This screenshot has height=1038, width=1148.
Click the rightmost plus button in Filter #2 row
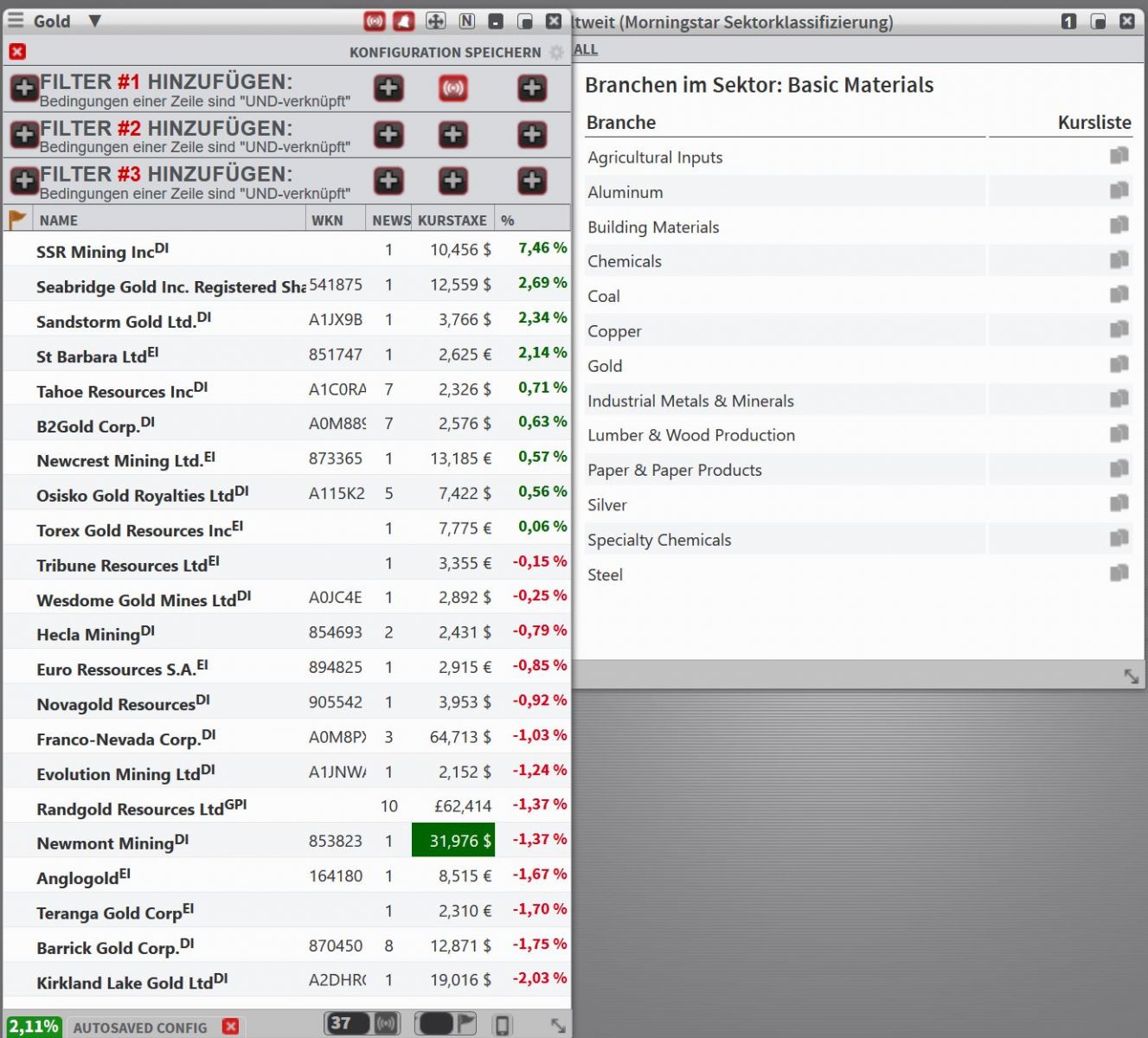[x=532, y=134]
